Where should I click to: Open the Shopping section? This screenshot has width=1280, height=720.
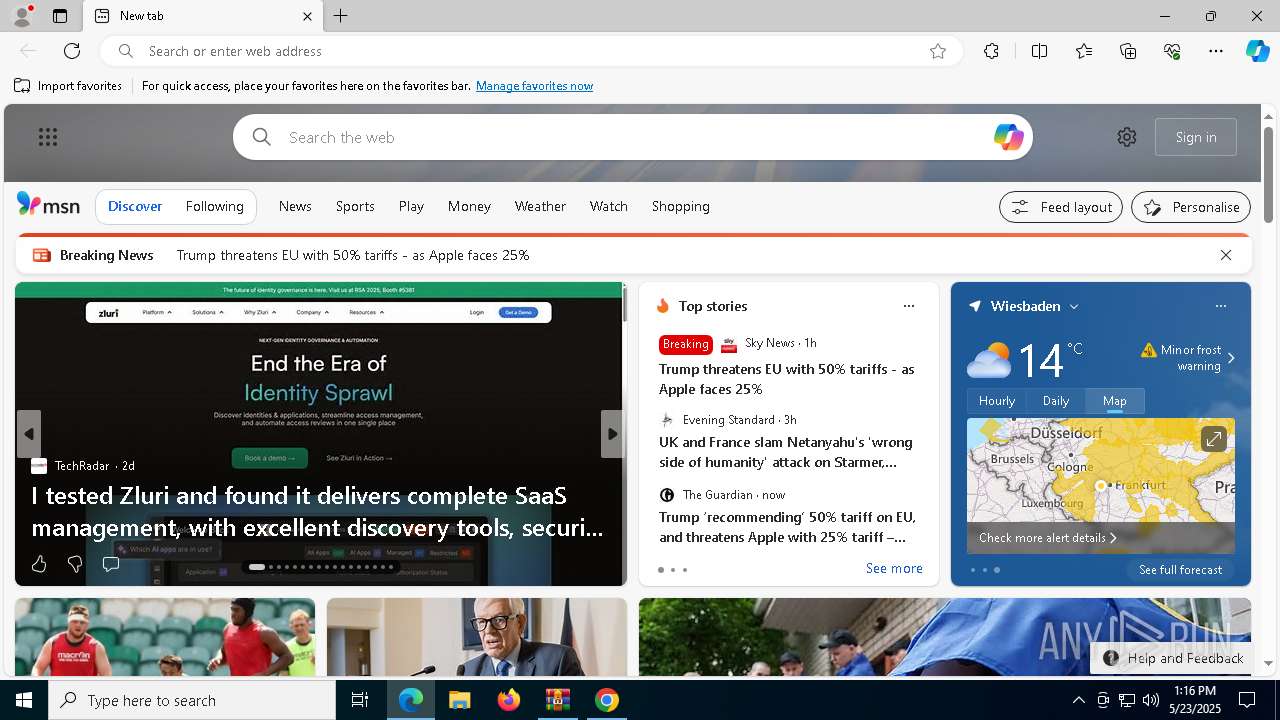[680, 206]
